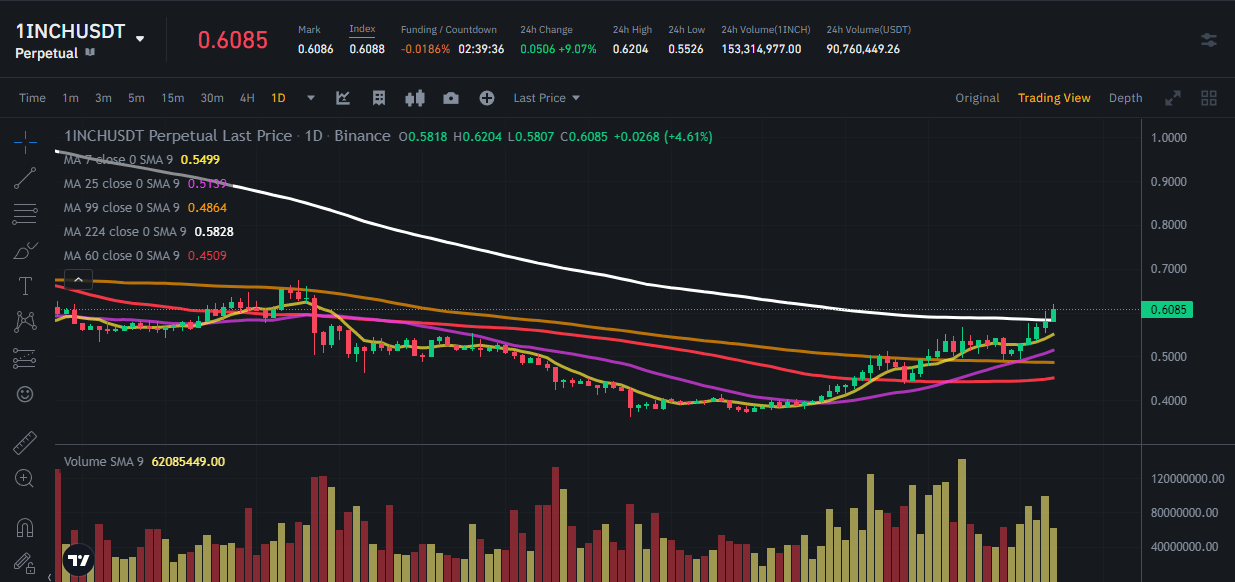Open the Last Price dropdown
1235x582 pixels.
click(x=546, y=98)
